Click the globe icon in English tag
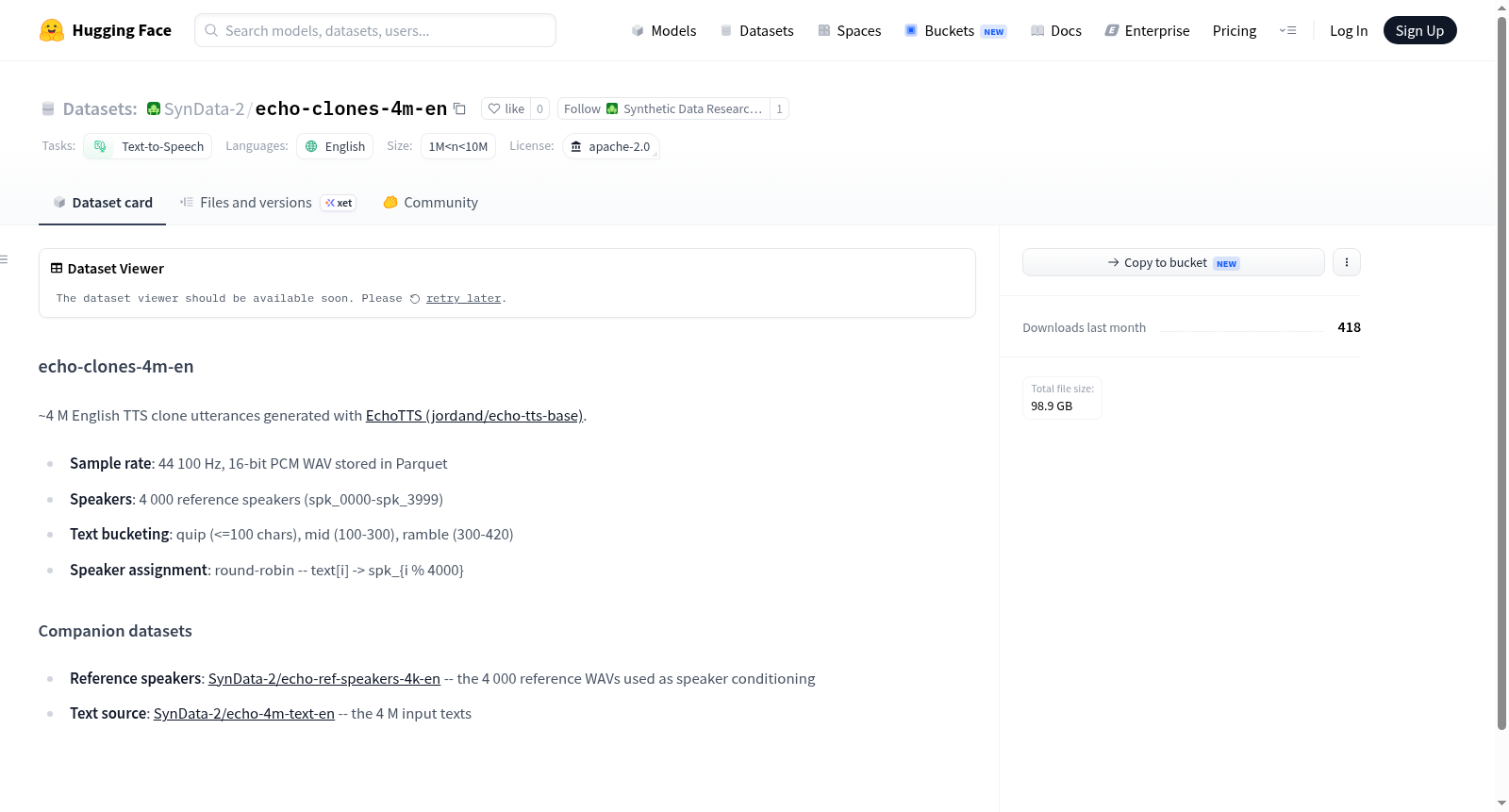The width and height of the screenshot is (1509, 812). pyautogui.click(x=311, y=146)
